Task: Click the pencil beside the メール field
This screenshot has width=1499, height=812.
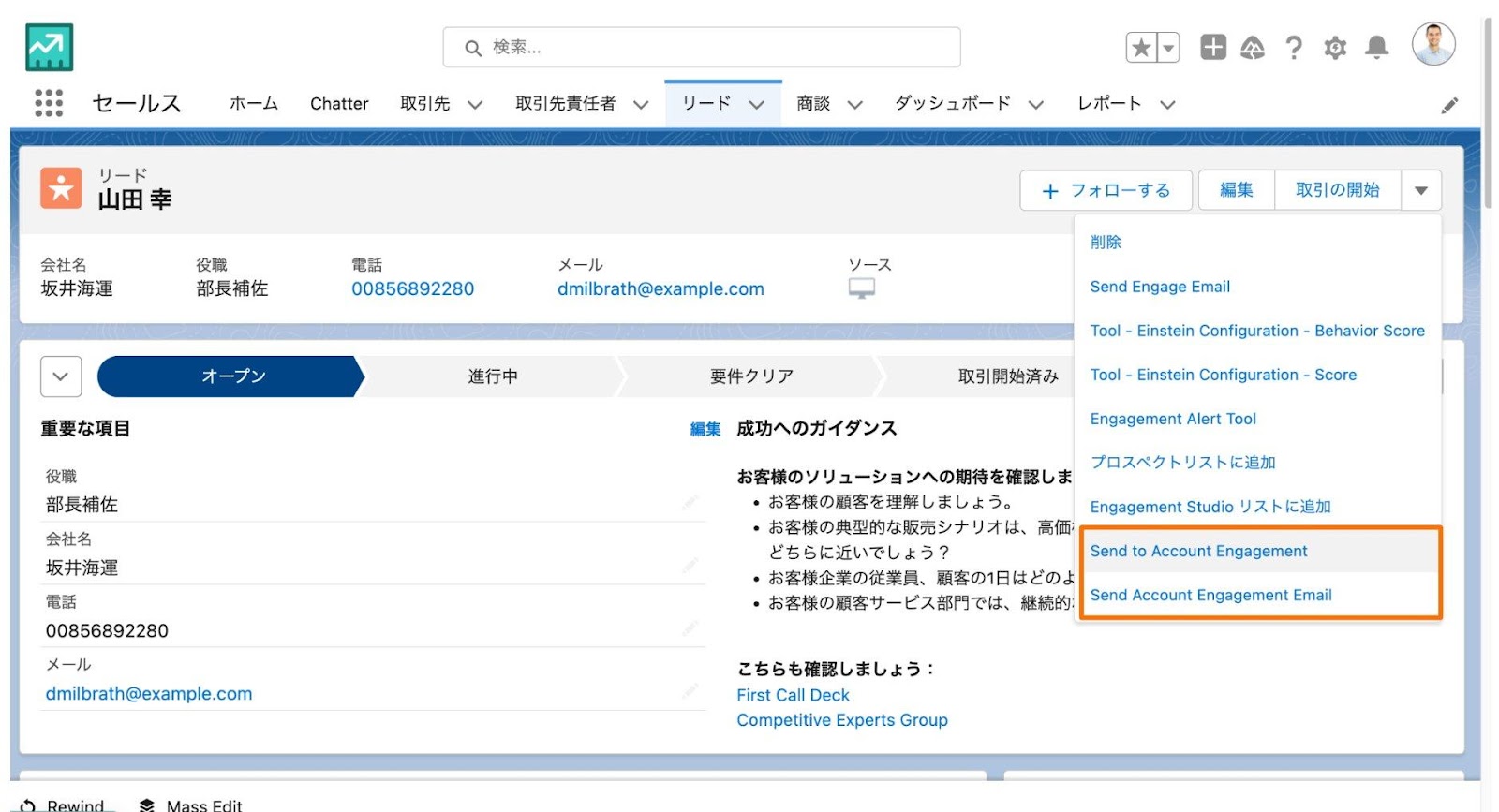Action: point(690,692)
